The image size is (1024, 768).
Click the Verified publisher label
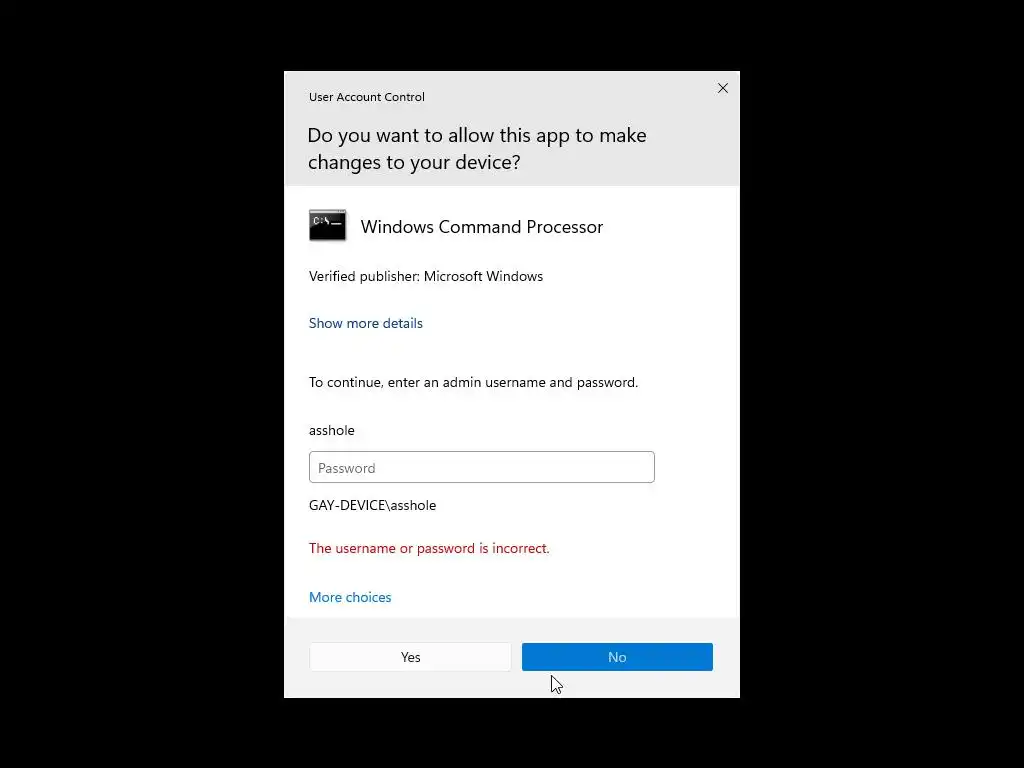(x=364, y=276)
